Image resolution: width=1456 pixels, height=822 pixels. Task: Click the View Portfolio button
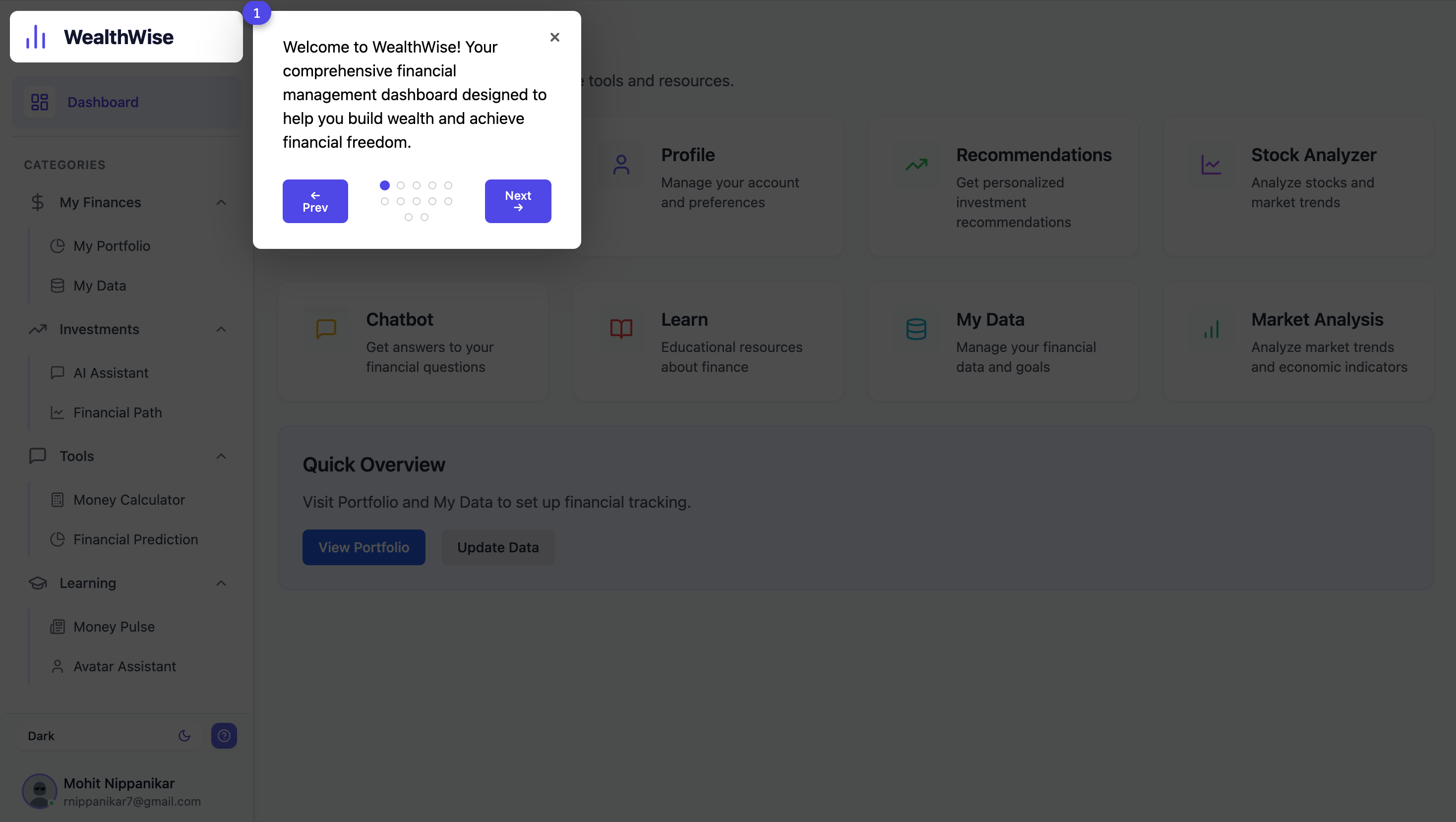pyautogui.click(x=364, y=547)
